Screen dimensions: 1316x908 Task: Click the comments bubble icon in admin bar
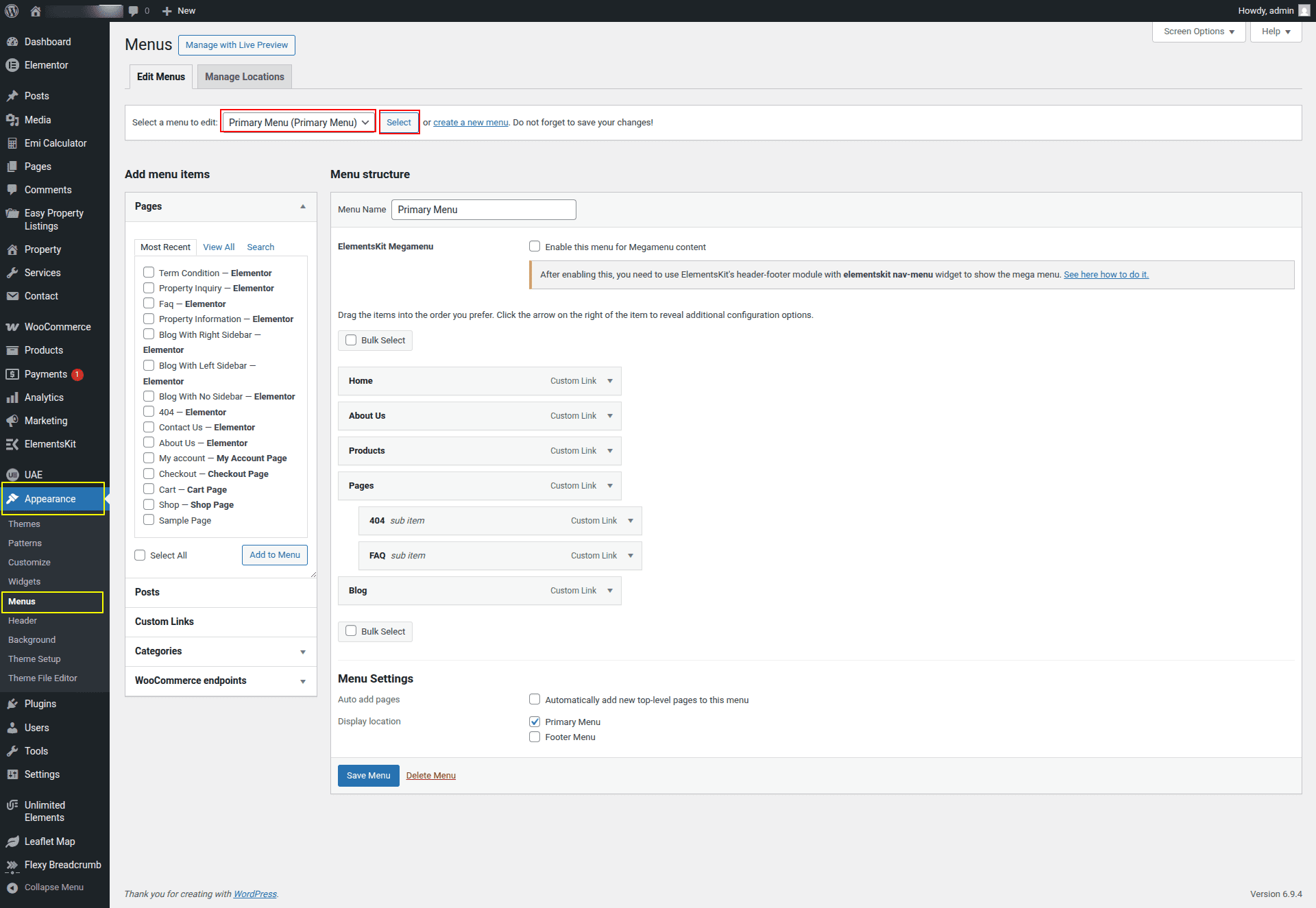point(134,11)
